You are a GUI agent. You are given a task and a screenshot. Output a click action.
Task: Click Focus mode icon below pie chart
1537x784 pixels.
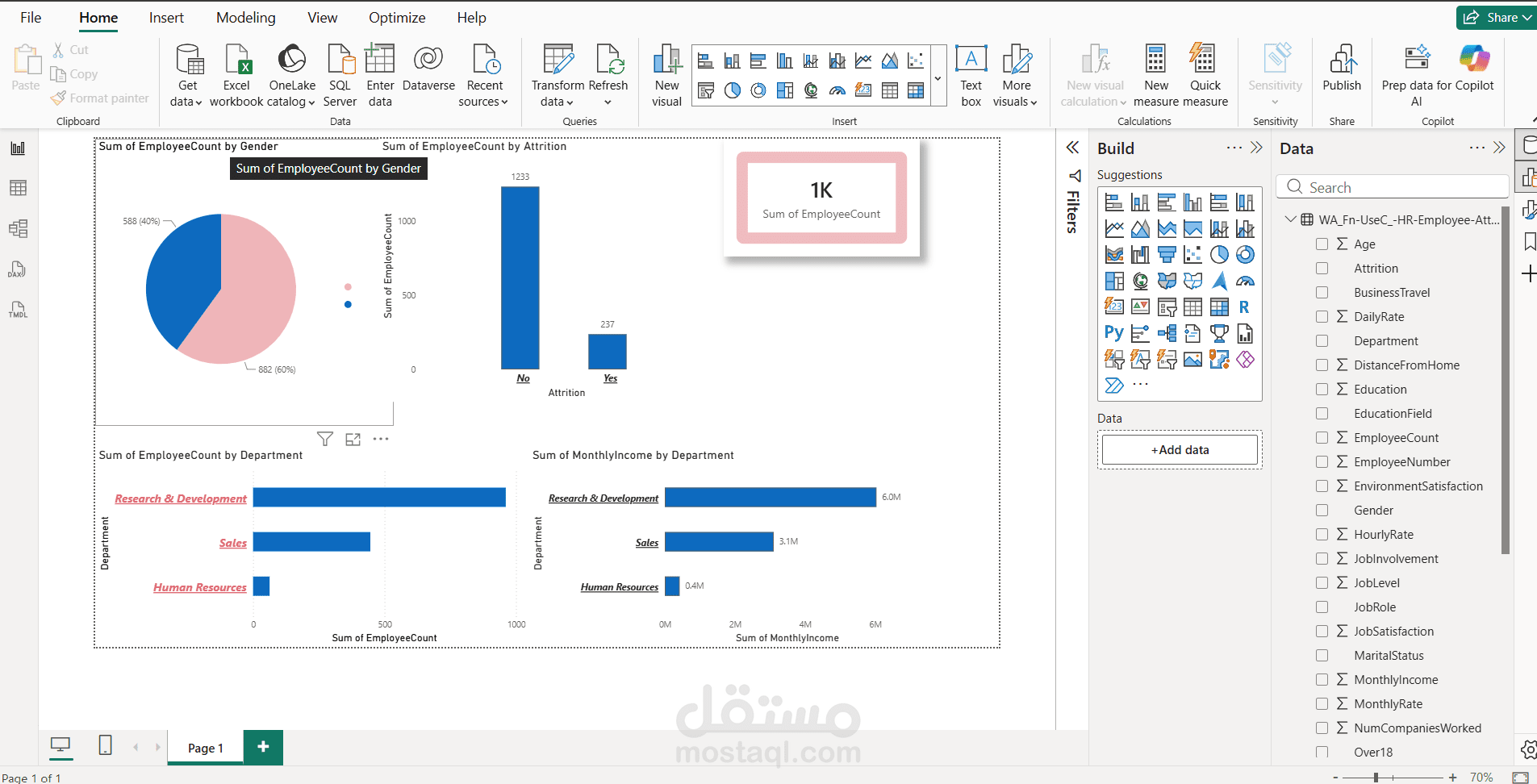[x=353, y=439]
